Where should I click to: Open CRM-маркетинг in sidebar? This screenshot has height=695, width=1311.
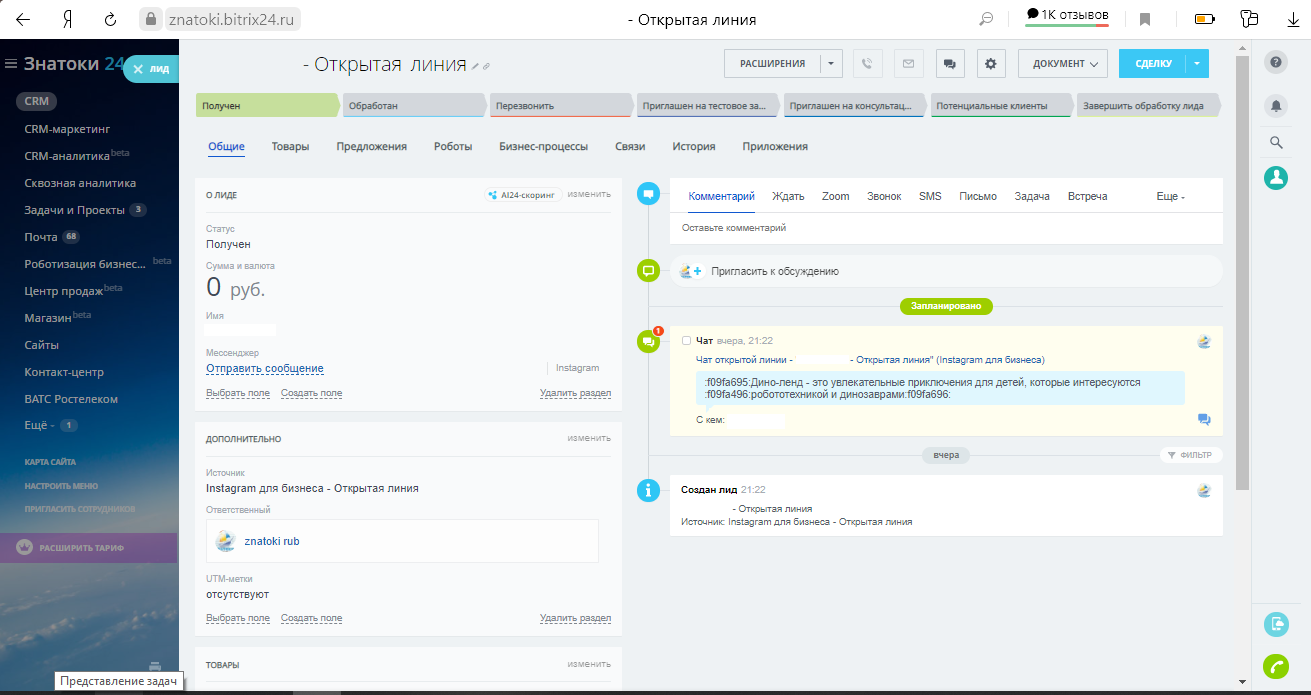click(x=67, y=129)
